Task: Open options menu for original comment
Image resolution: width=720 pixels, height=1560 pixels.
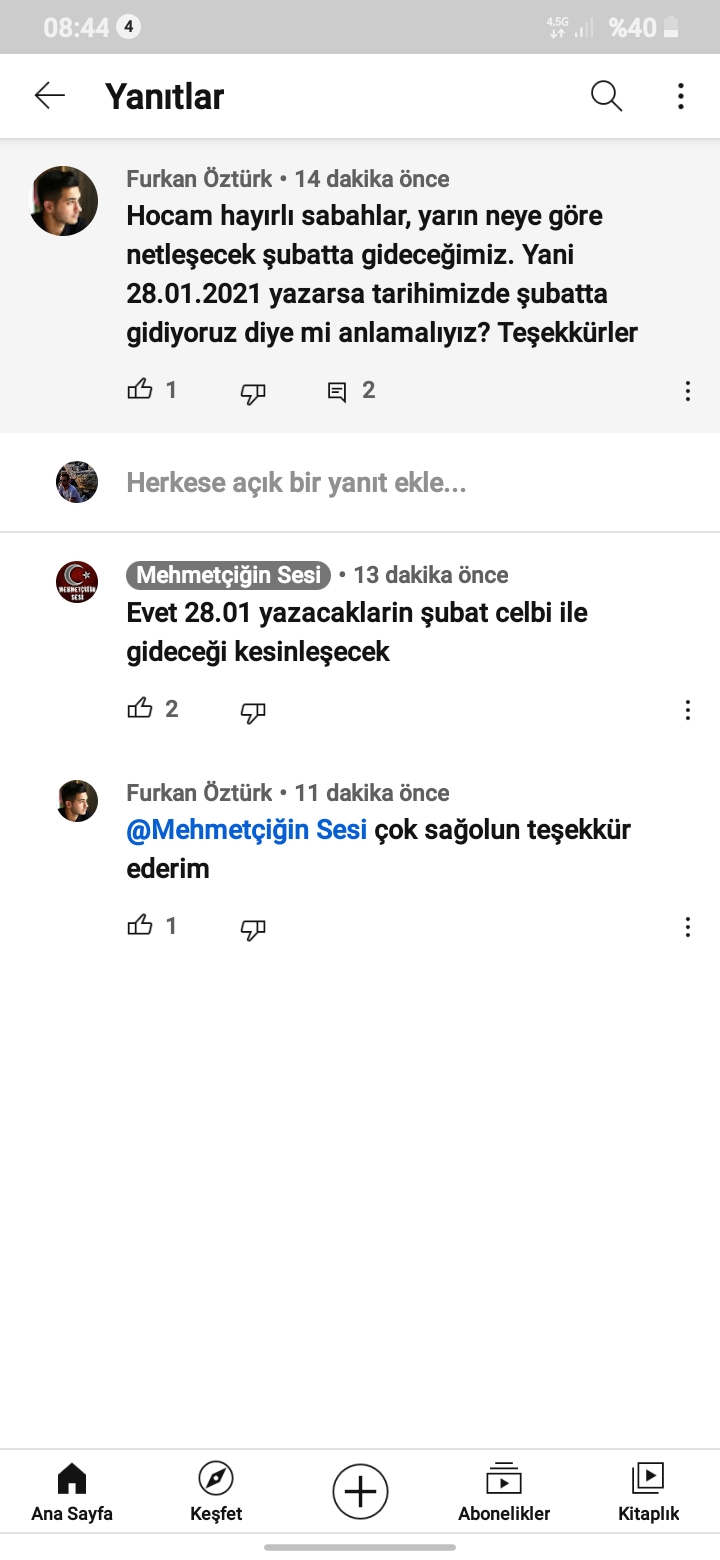Action: (688, 391)
